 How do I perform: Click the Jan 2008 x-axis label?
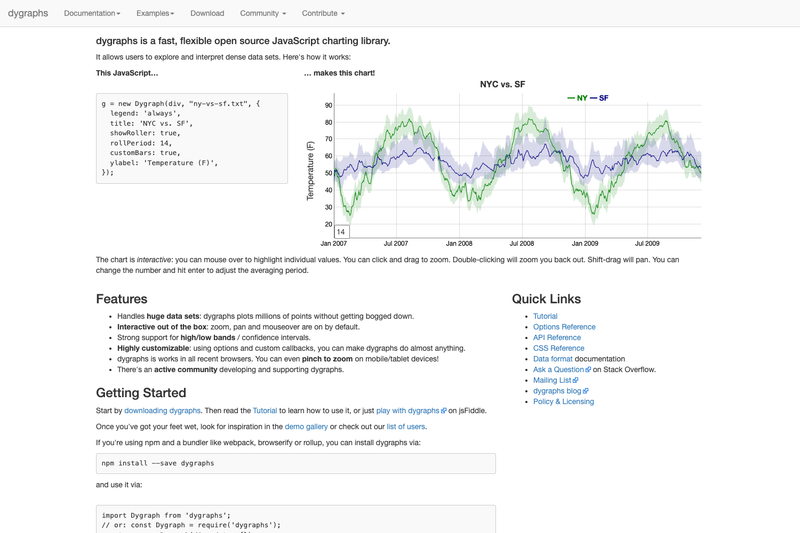459,244
